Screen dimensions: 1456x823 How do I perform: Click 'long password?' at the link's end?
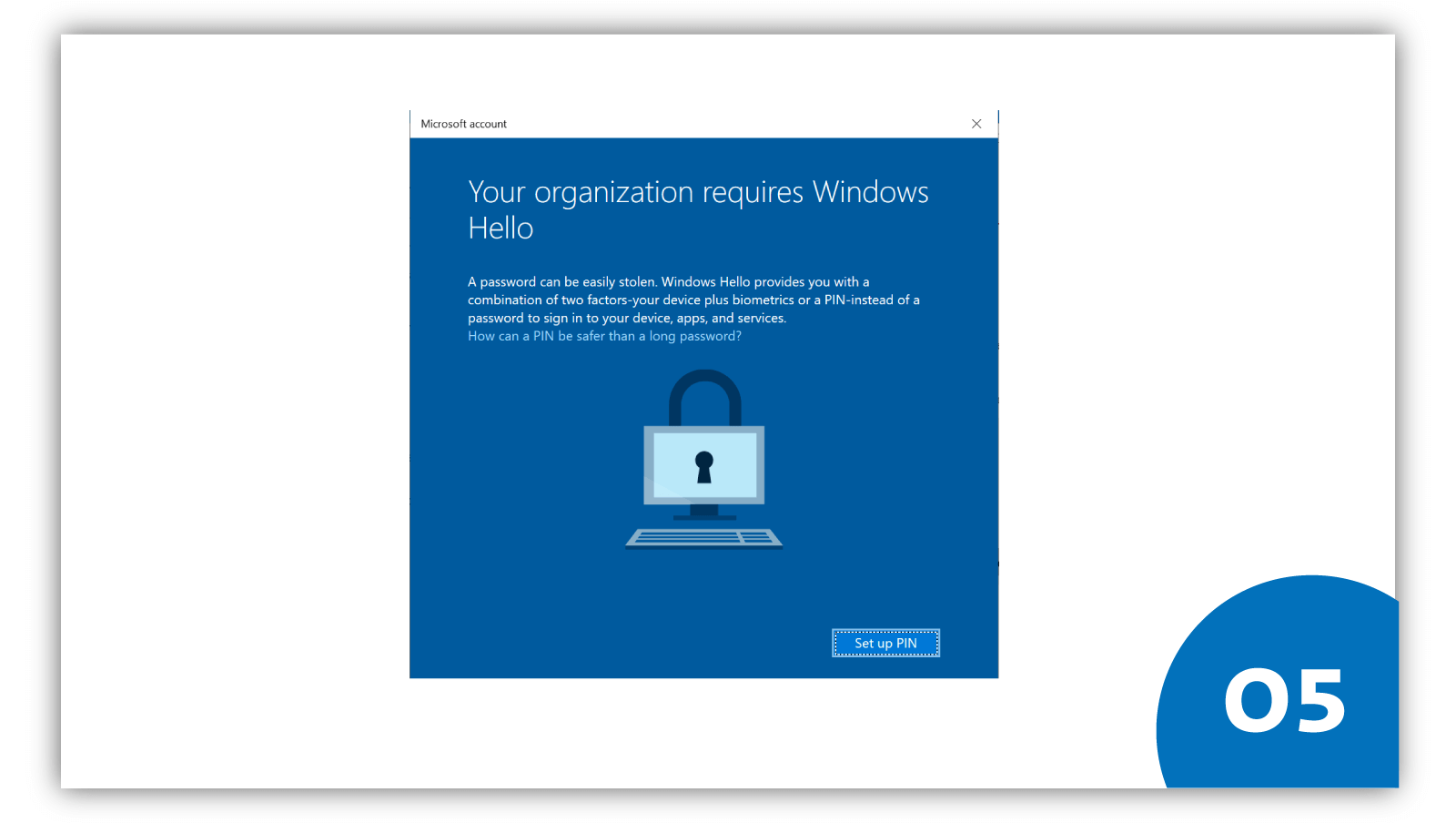click(x=695, y=336)
